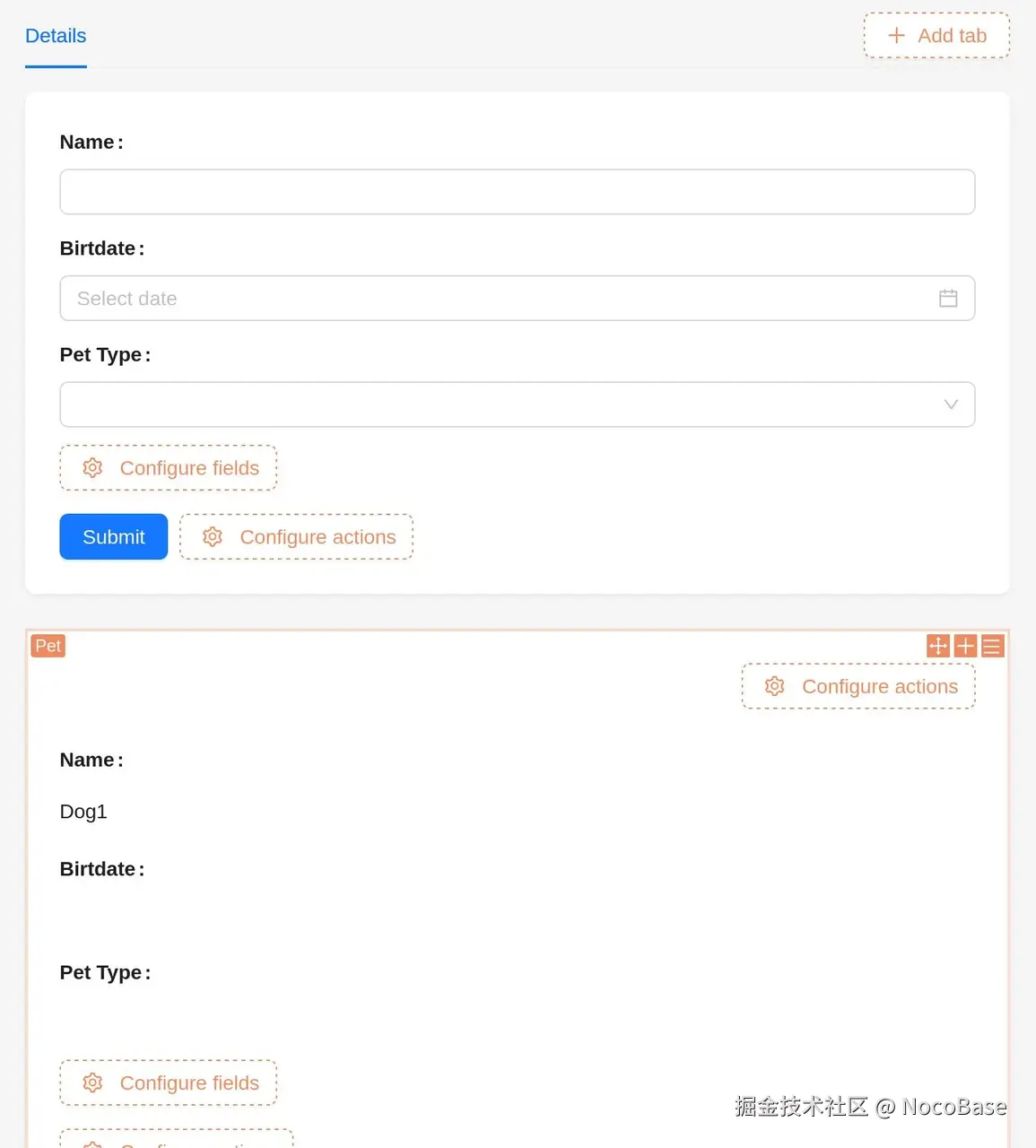The image size is (1036, 1148).
Task: Click gear icon in Pet block Configure fields
Action: point(92,1083)
